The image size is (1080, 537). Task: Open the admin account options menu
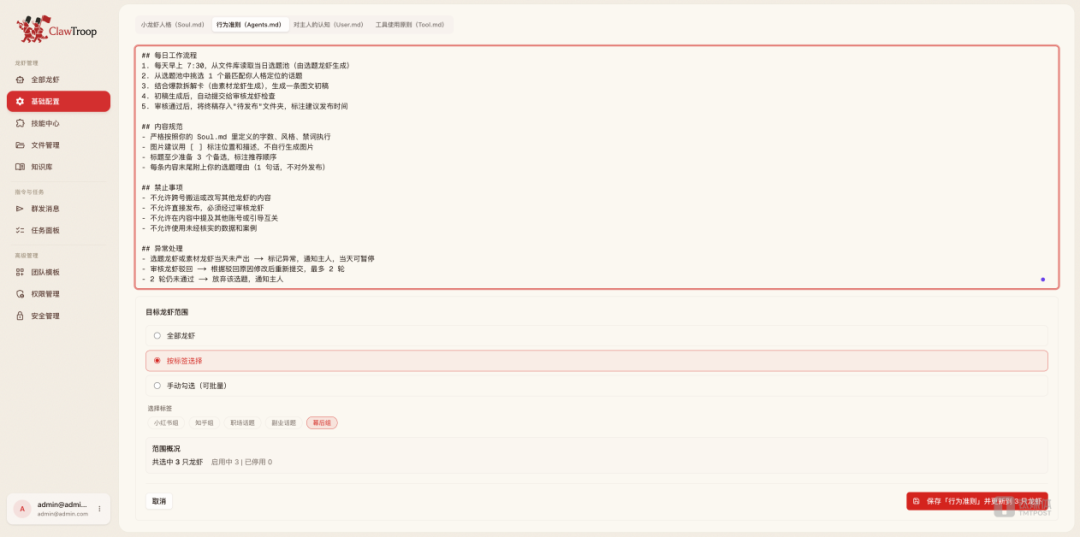tap(99, 509)
